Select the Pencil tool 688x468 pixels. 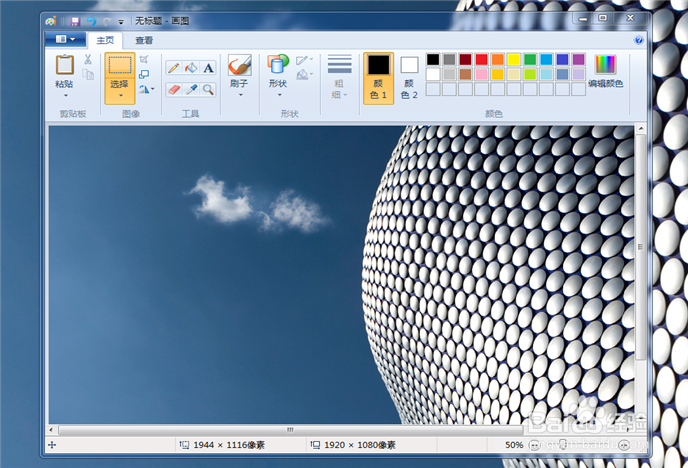tap(174, 68)
